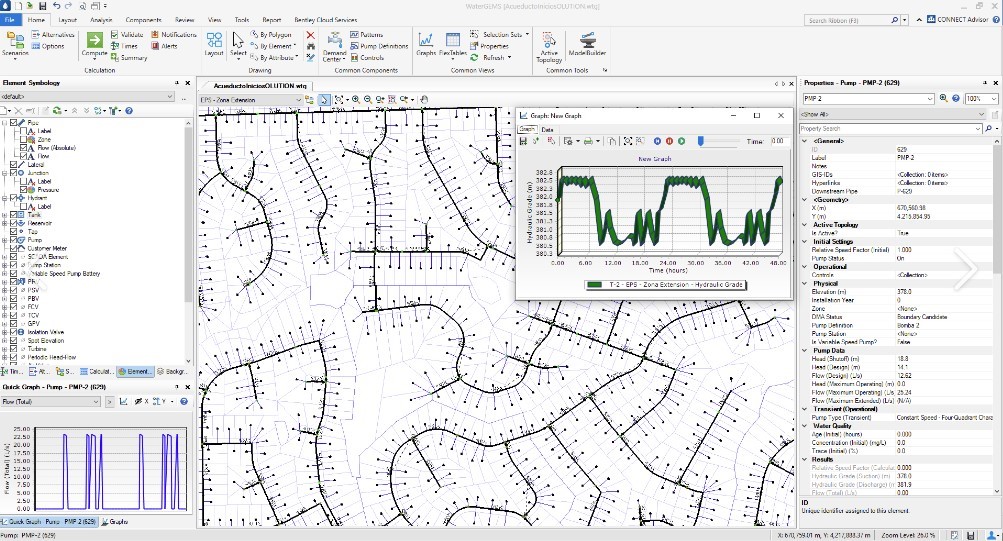This screenshot has height=541, width=1003.
Task: Open the File menu
Action: [x=10, y=20]
